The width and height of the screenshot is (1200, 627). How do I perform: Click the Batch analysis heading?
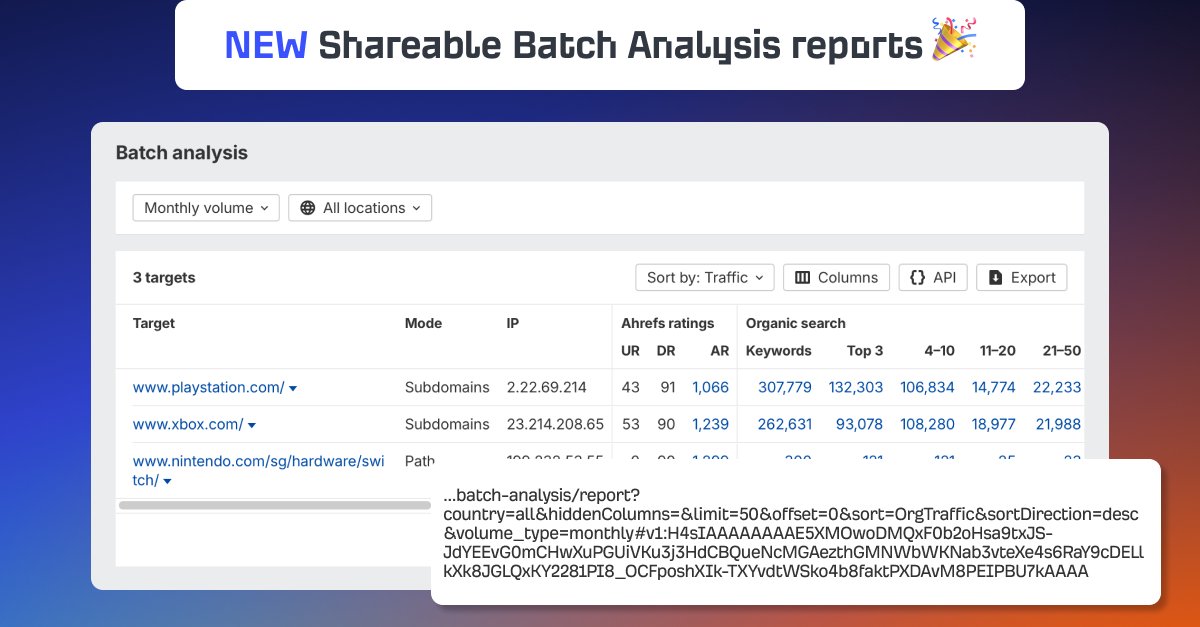tap(182, 153)
